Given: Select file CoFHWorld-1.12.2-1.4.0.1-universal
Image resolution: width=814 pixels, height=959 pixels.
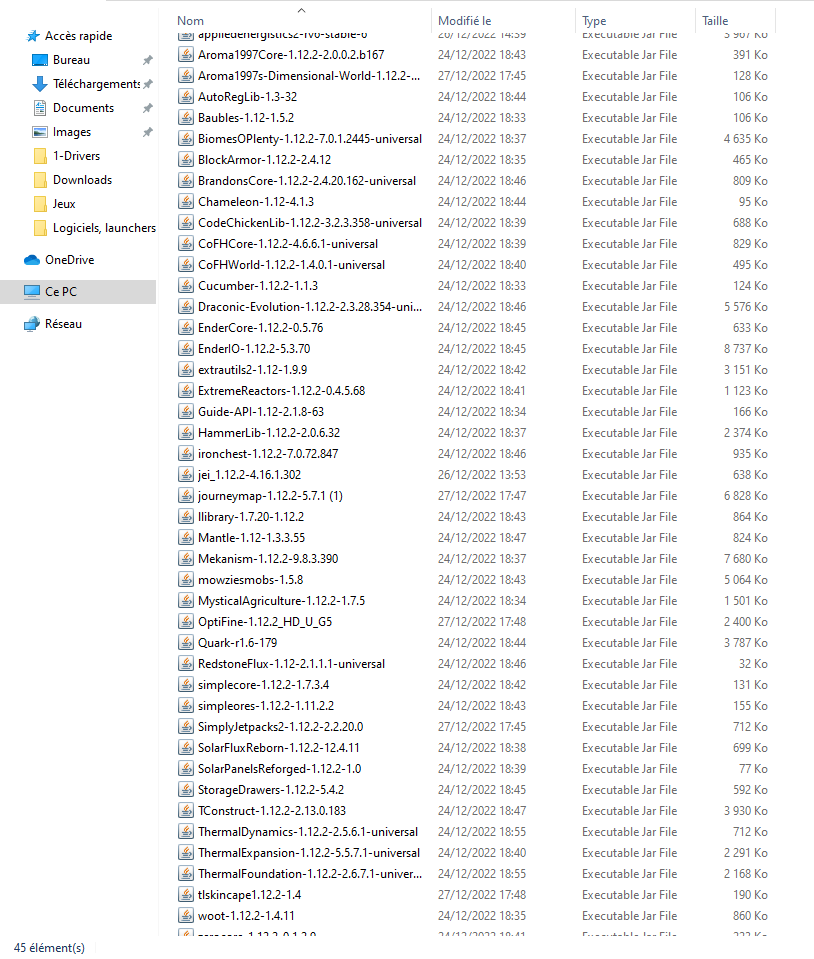Looking at the screenshot, I should 291,265.
